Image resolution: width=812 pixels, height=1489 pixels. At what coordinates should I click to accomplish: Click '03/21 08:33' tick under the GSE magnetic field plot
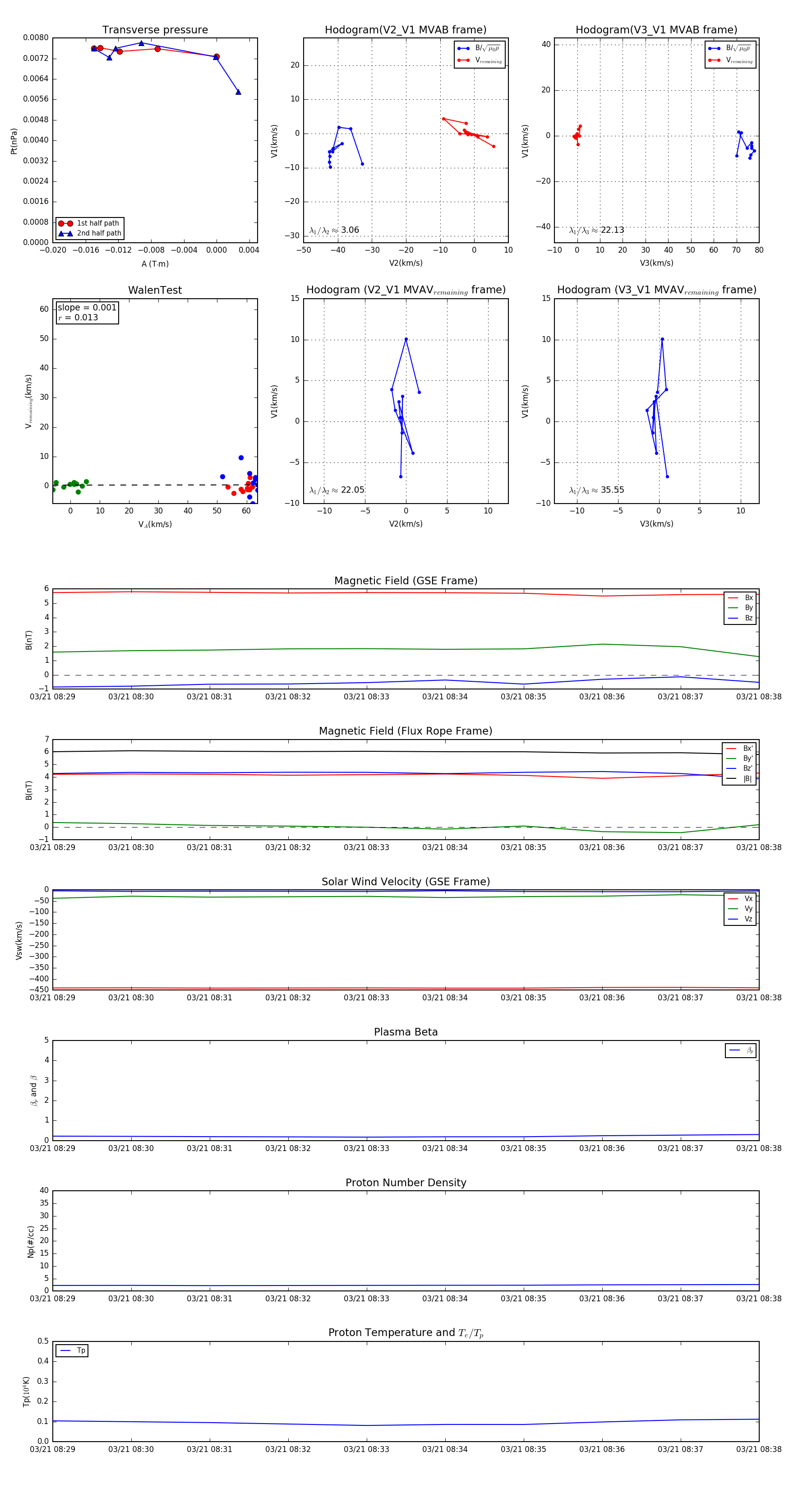pyautogui.click(x=366, y=697)
